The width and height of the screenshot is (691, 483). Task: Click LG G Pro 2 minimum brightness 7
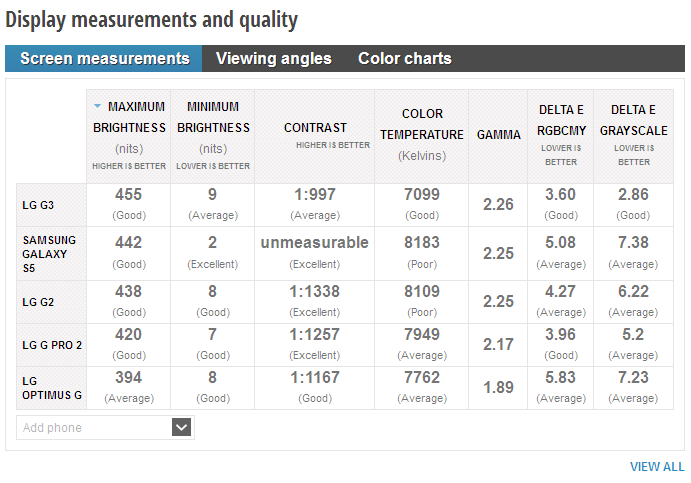tap(212, 334)
